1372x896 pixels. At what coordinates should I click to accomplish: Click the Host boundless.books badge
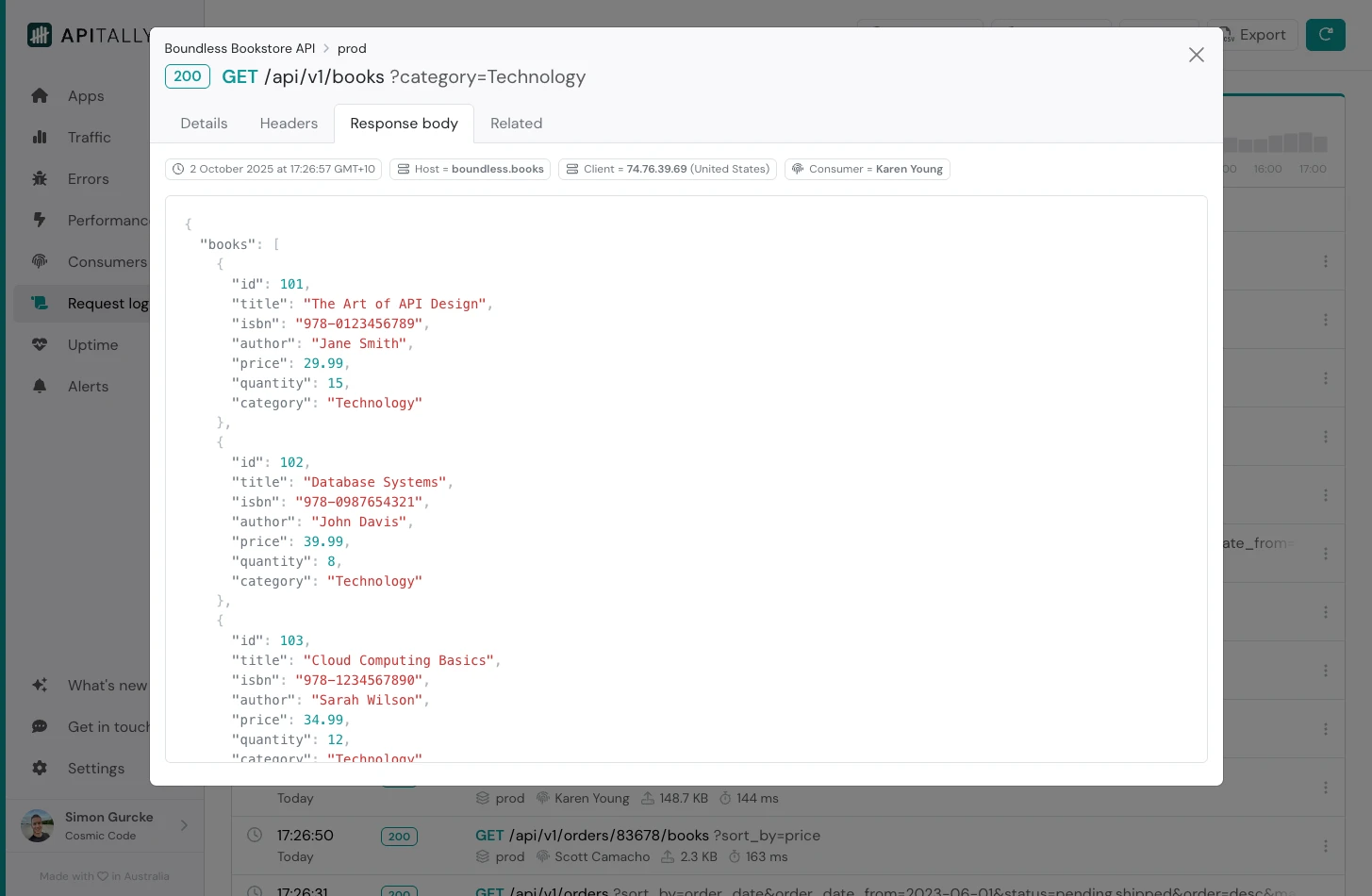[470, 169]
